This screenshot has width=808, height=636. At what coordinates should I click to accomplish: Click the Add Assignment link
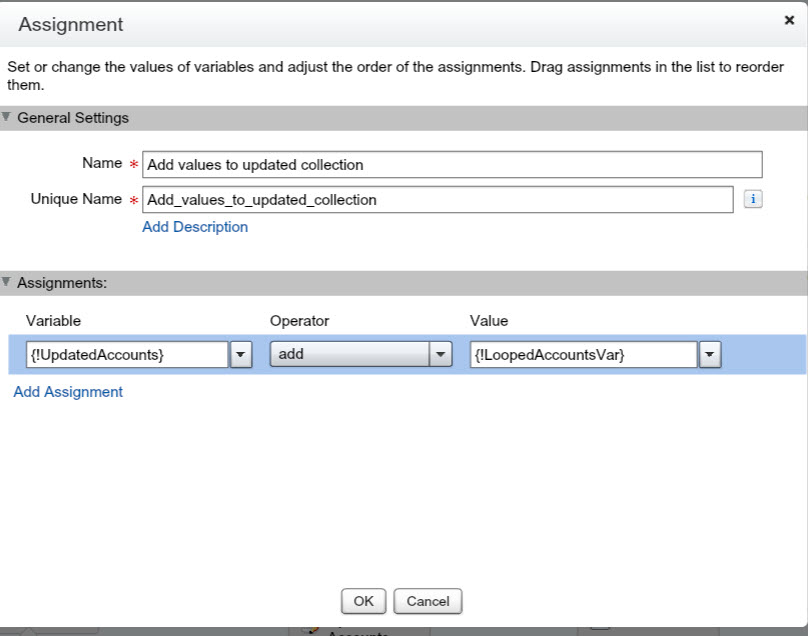tap(68, 392)
